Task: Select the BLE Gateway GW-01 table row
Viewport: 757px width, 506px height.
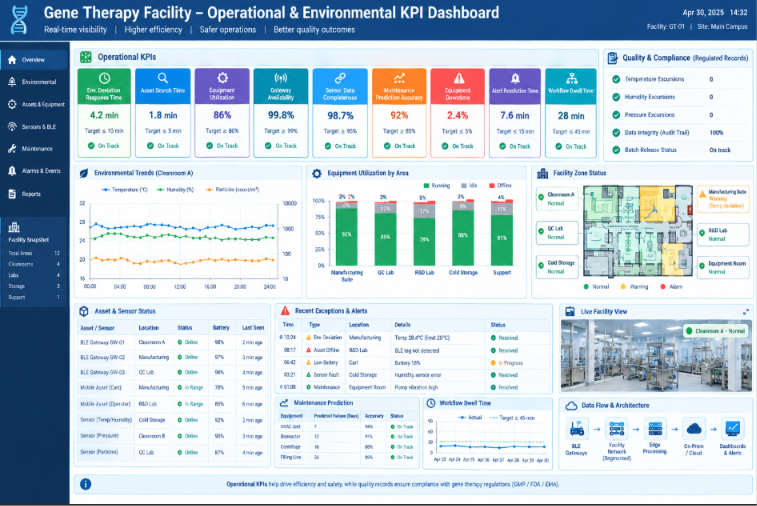Action: tap(172, 342)
